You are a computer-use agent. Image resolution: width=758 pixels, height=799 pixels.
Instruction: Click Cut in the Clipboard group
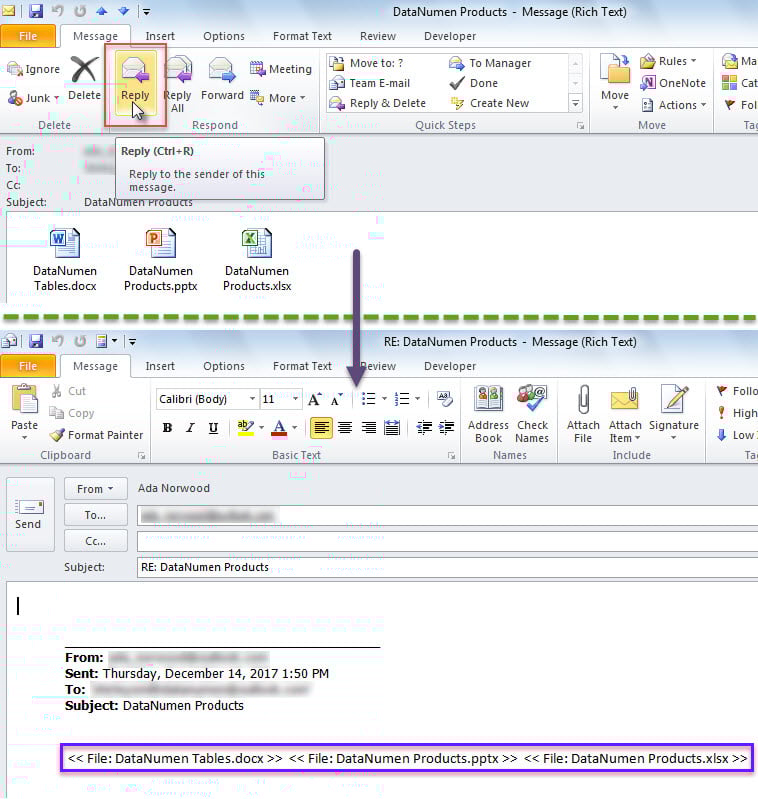pyautogui.click(x=68, y=391)
